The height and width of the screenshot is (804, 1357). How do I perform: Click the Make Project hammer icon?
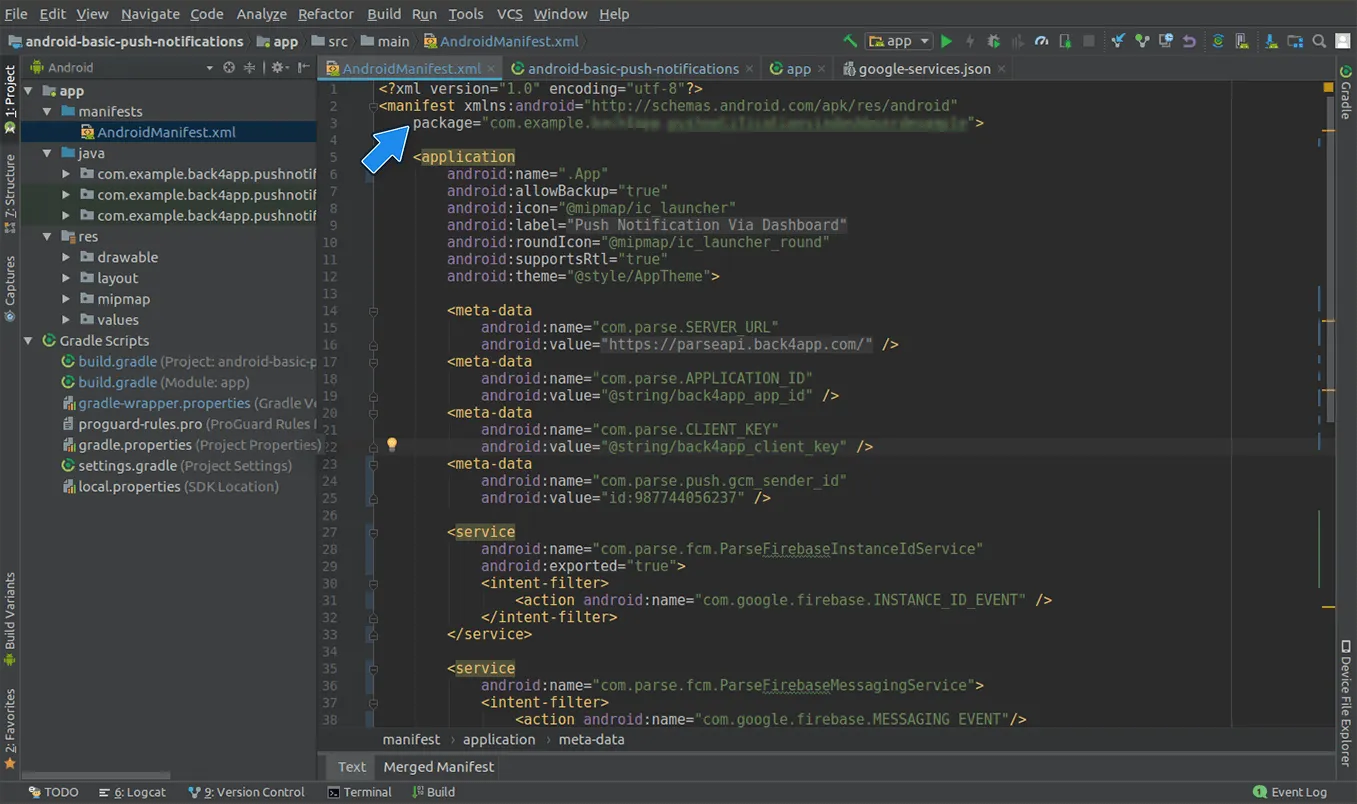point(849,41)
